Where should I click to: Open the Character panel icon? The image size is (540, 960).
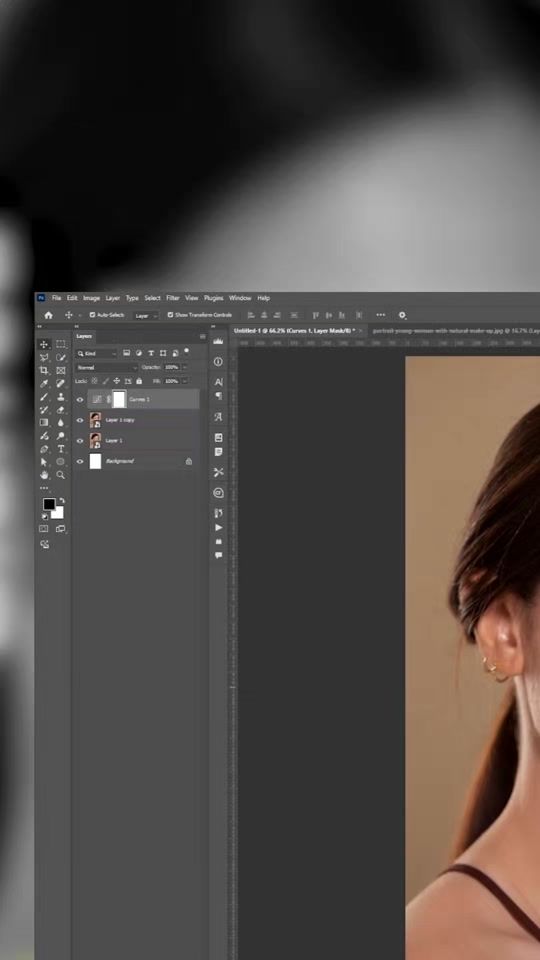click(x=218, y=382)
